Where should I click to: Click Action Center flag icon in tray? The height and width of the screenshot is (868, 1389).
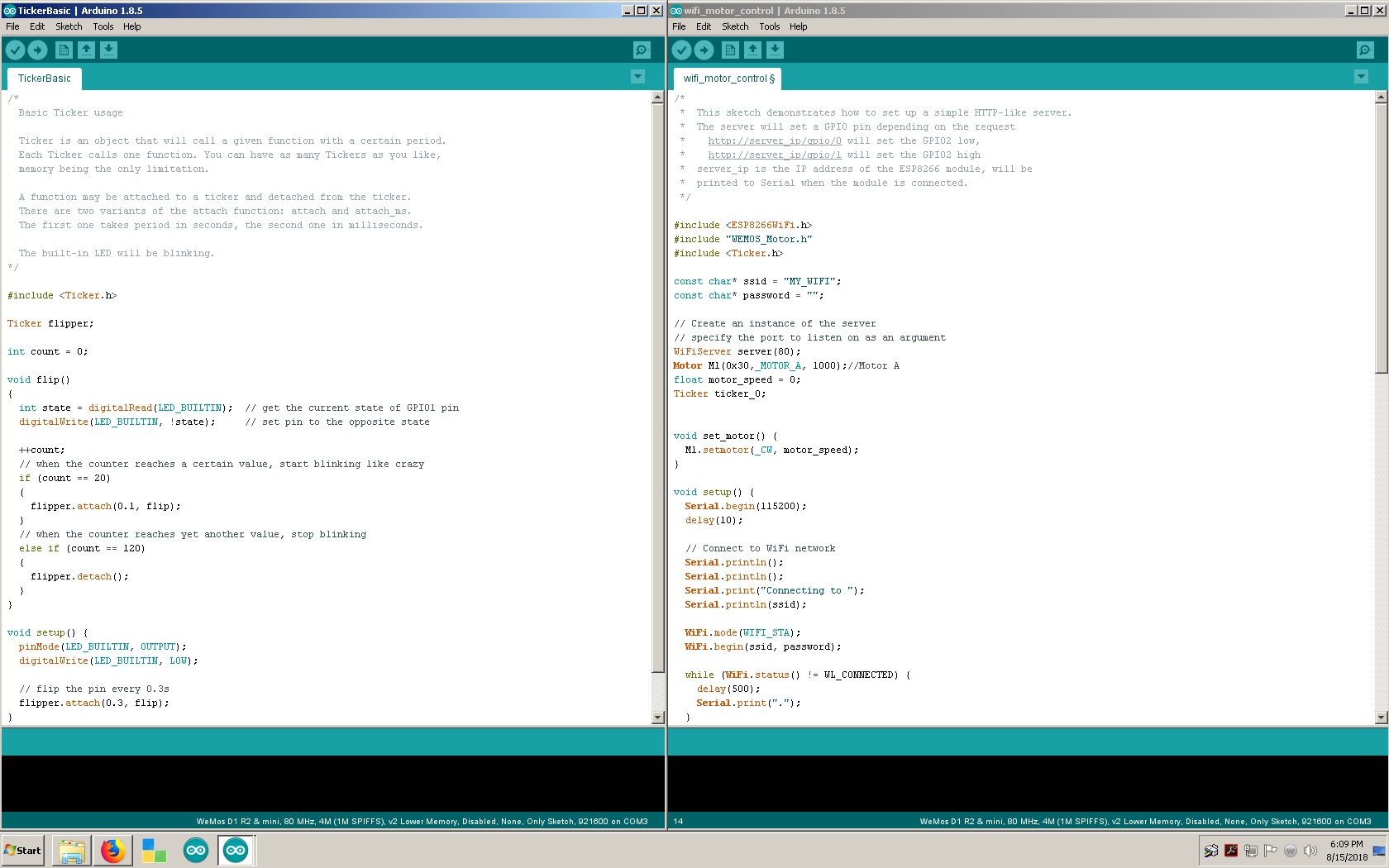point(1271,851)
